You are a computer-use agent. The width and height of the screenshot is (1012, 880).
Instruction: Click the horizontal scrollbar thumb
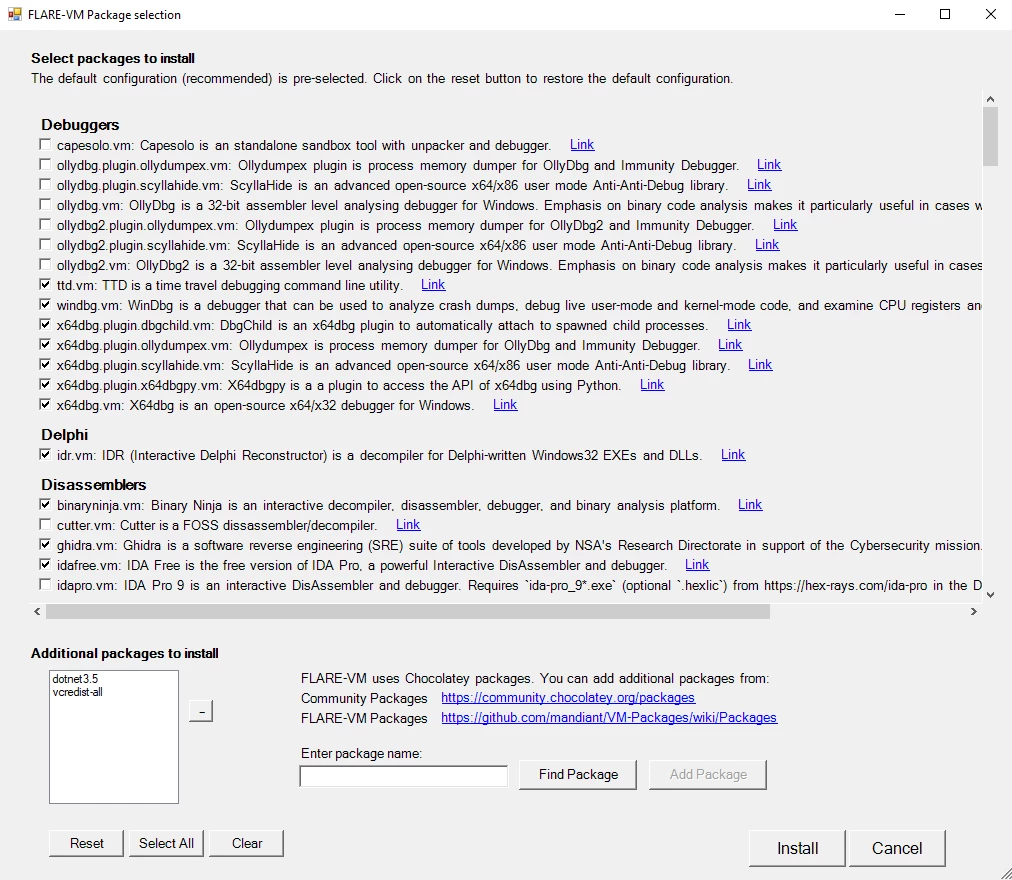408,611
